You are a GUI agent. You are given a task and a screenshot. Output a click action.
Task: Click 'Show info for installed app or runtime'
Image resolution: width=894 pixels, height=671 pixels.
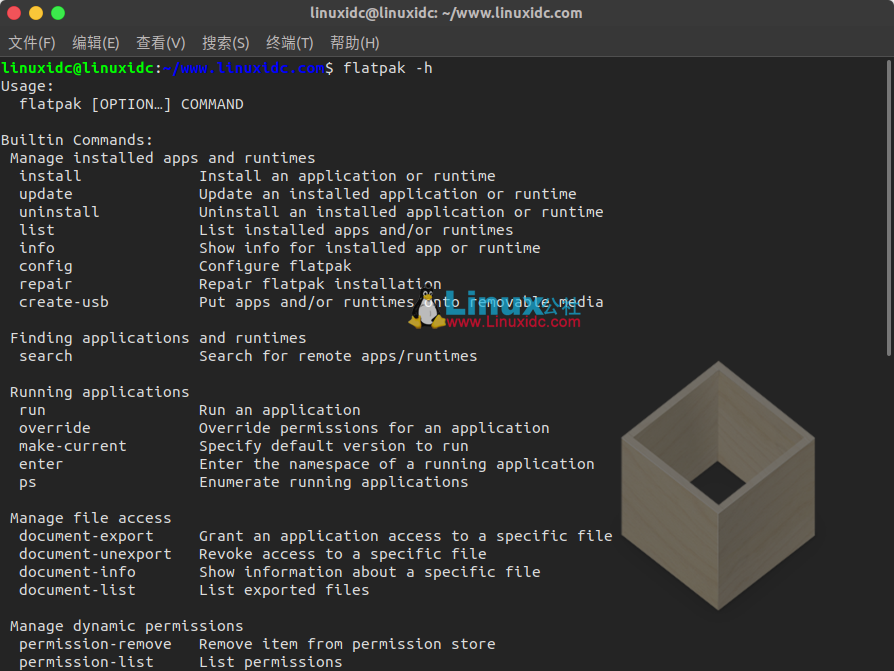(369, 248)
